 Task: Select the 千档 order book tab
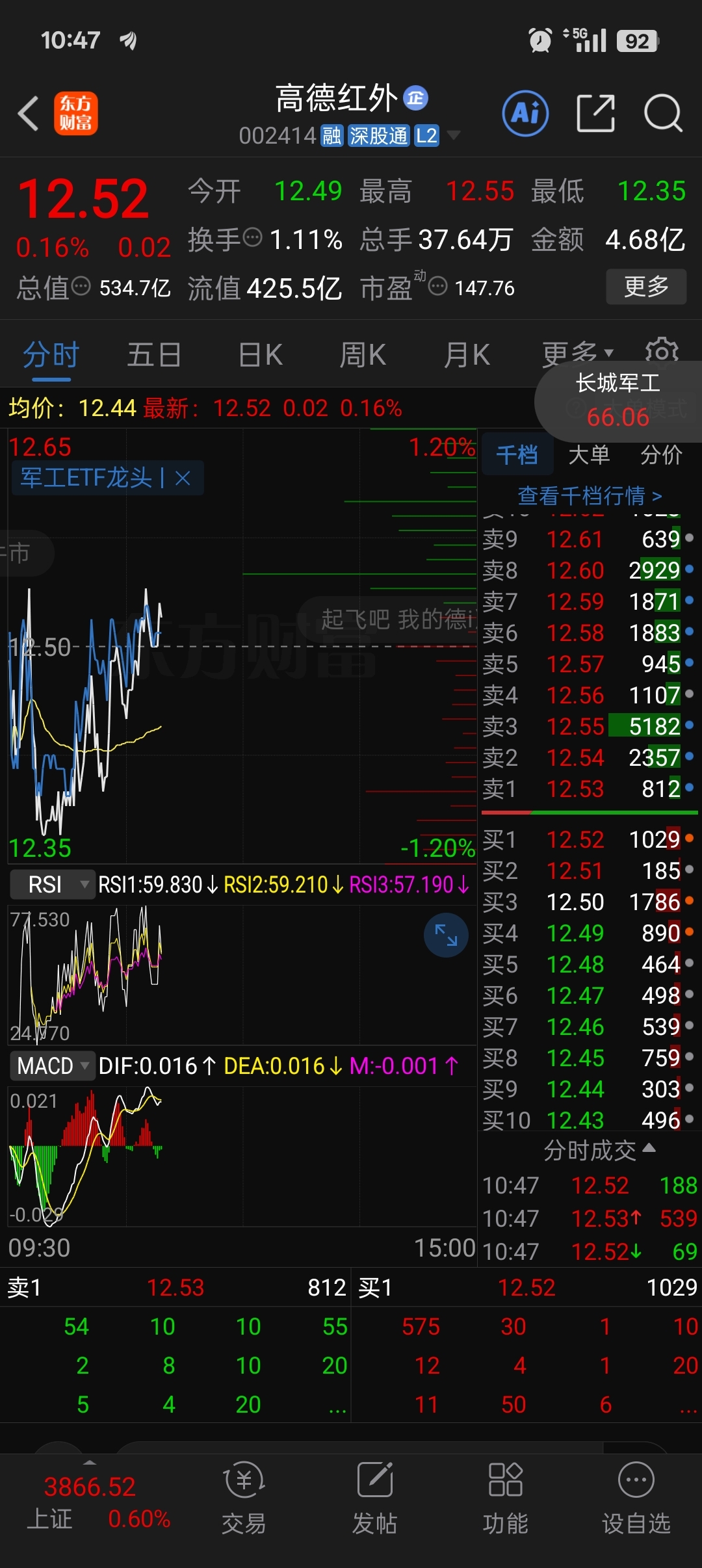pos(517,454)
